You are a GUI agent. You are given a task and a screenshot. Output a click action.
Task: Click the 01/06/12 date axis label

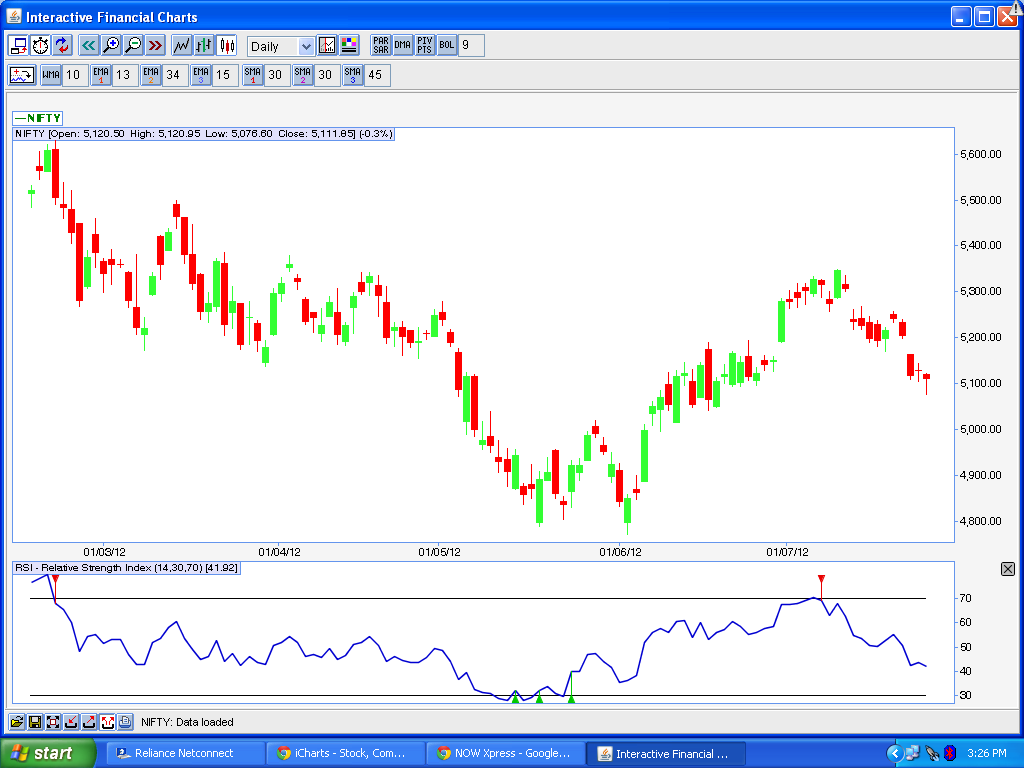pyautogui.click(x=620, y=552)
